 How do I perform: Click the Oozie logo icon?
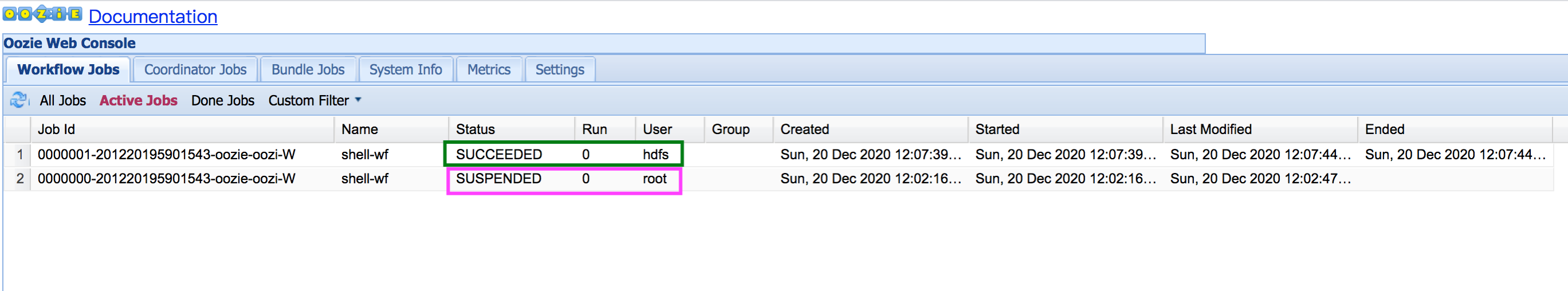tap(42, 14)
